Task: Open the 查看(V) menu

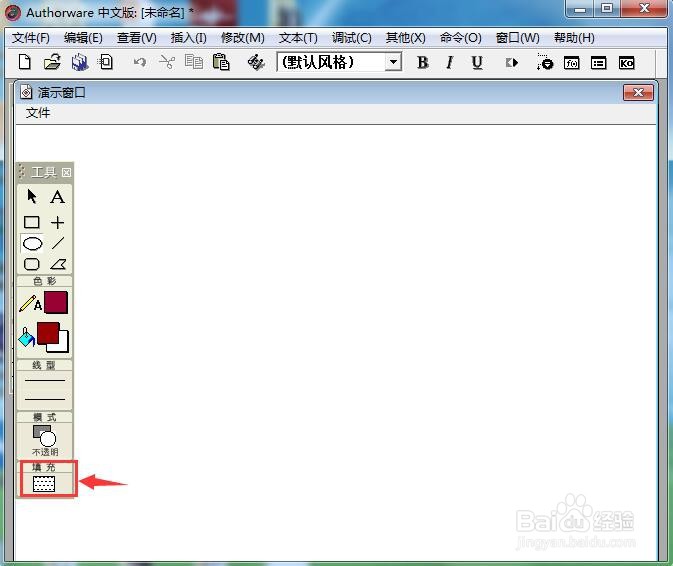Action: point(136,38)
